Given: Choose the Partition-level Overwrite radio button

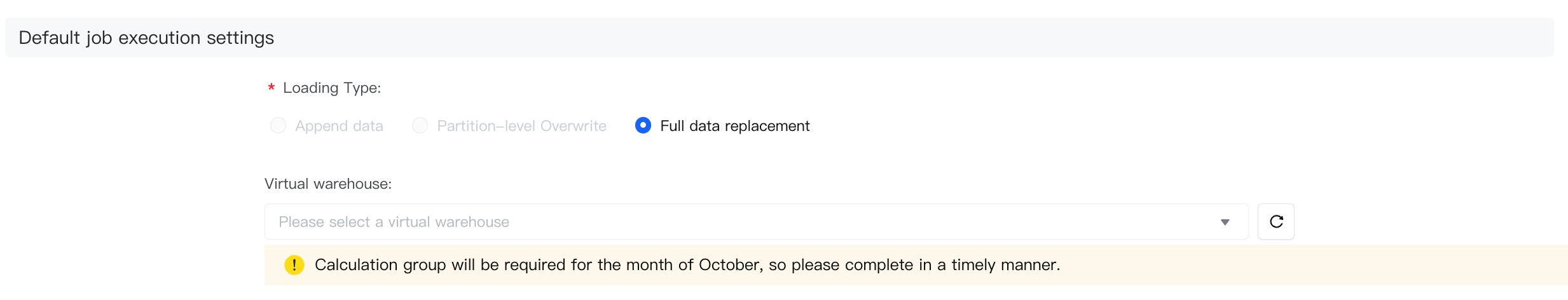Looking at the screenshot, I should [420, 126].
